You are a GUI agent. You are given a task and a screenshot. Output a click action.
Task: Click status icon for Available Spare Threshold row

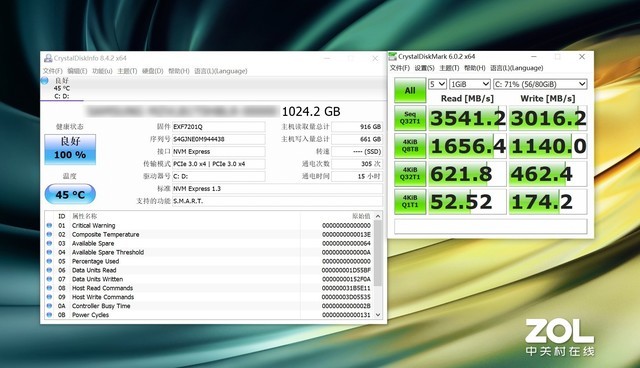tap(49, 252)
